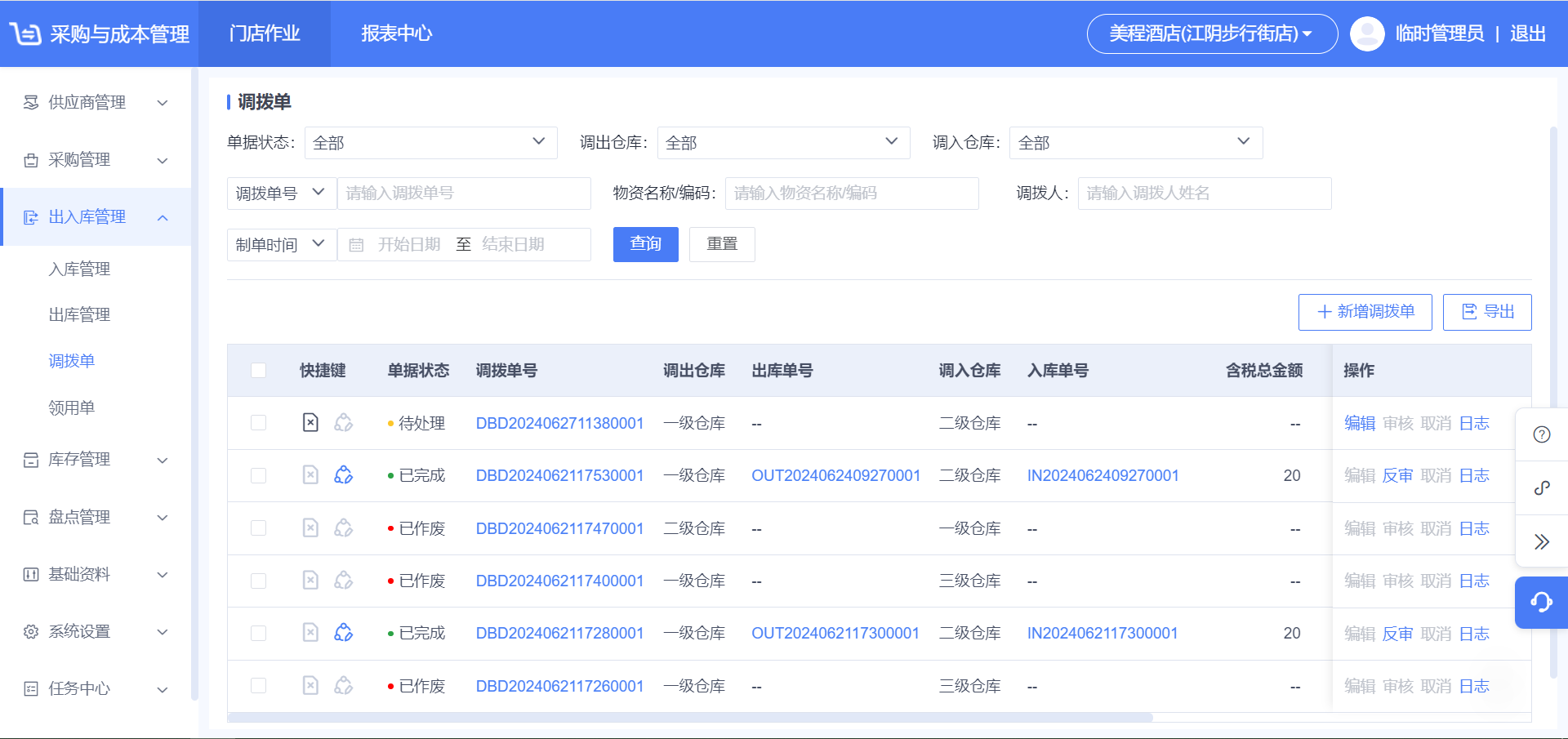Open the 制单时间 time-type dropdown

pos(282,244)
